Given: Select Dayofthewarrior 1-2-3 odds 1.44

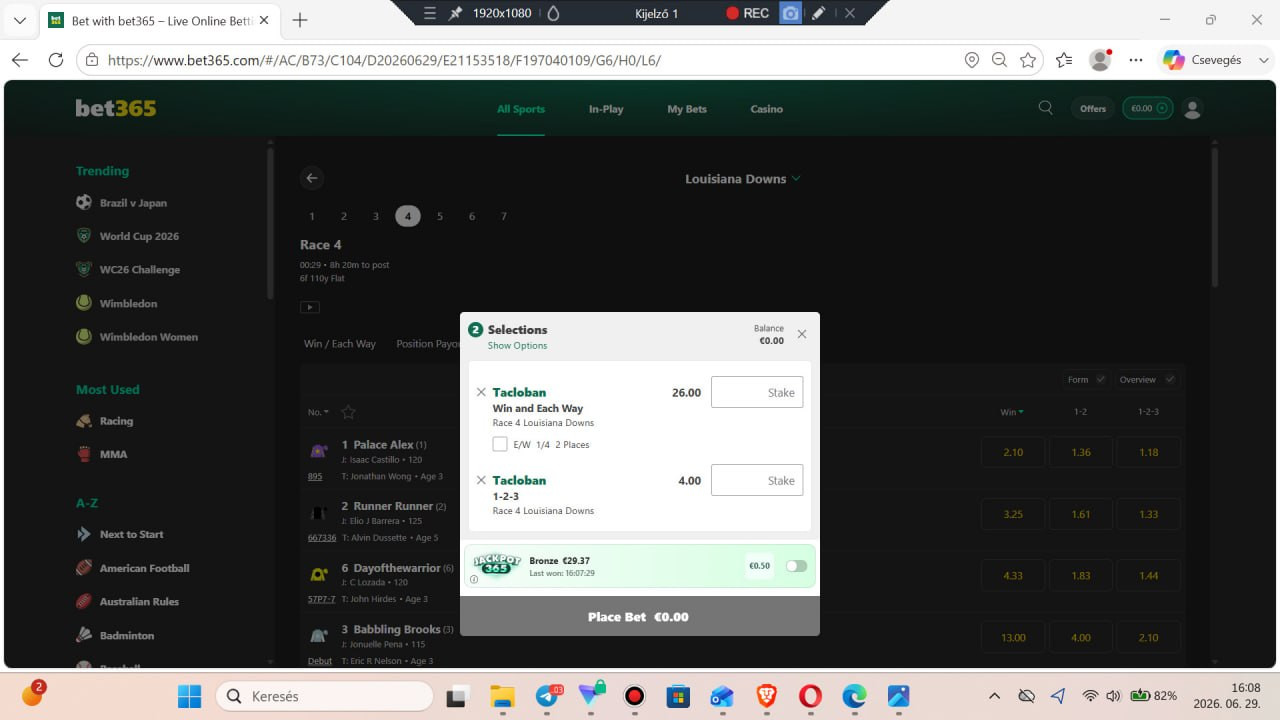Looking at the screenshot, I should 1149,576.
